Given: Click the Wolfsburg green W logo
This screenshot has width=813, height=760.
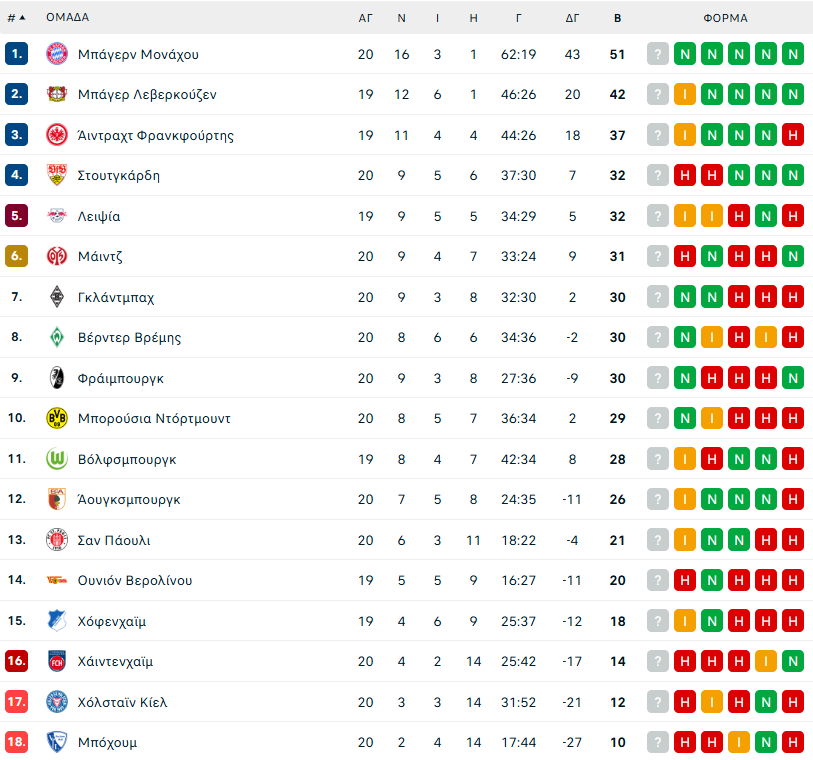Looking at the screenshot, I should pyautogui.click(x=56, y=459).
